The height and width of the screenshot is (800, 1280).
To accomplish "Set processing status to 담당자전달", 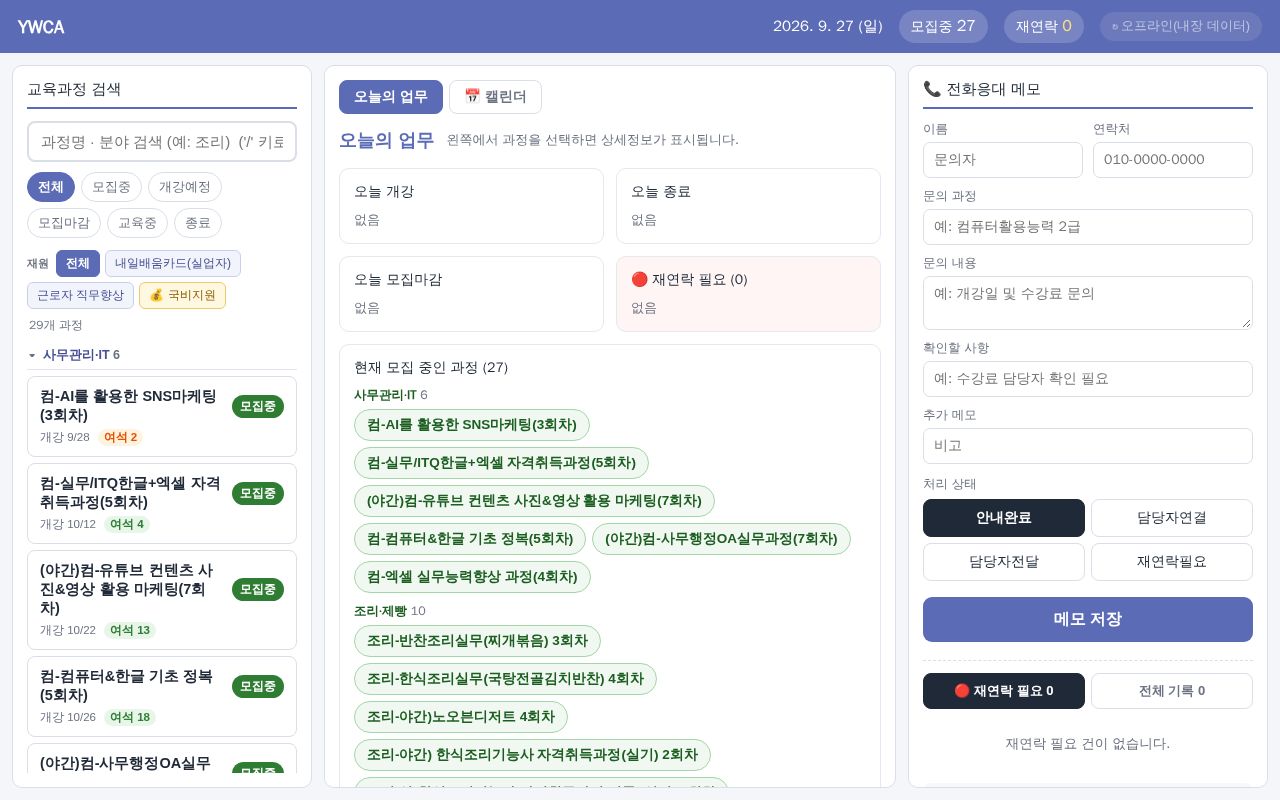I will click(1004, 562).
